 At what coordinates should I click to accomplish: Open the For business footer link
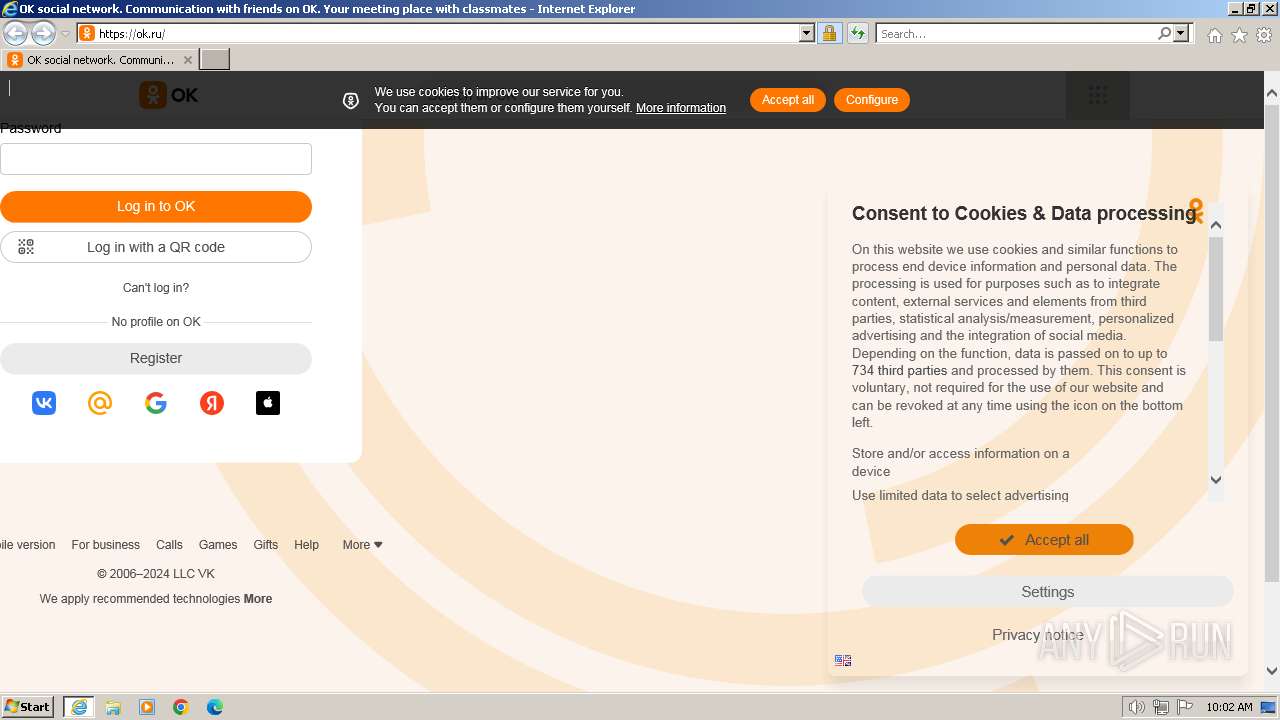pyautogui.click(x=105, y=545)
